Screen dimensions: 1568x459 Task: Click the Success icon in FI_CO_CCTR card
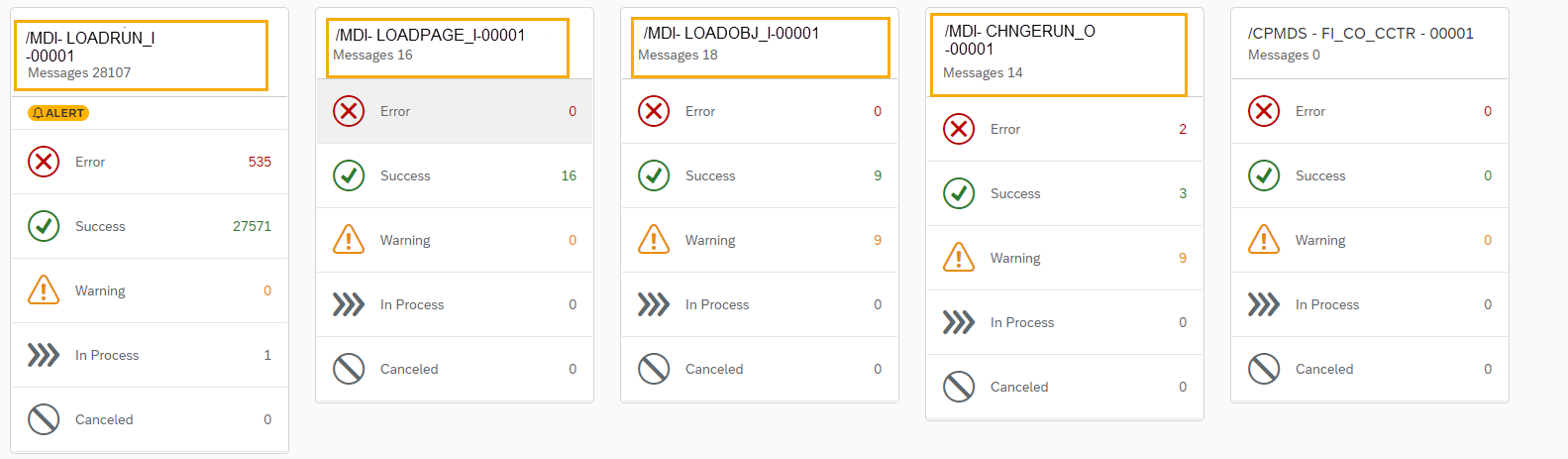coord(1264,175)
